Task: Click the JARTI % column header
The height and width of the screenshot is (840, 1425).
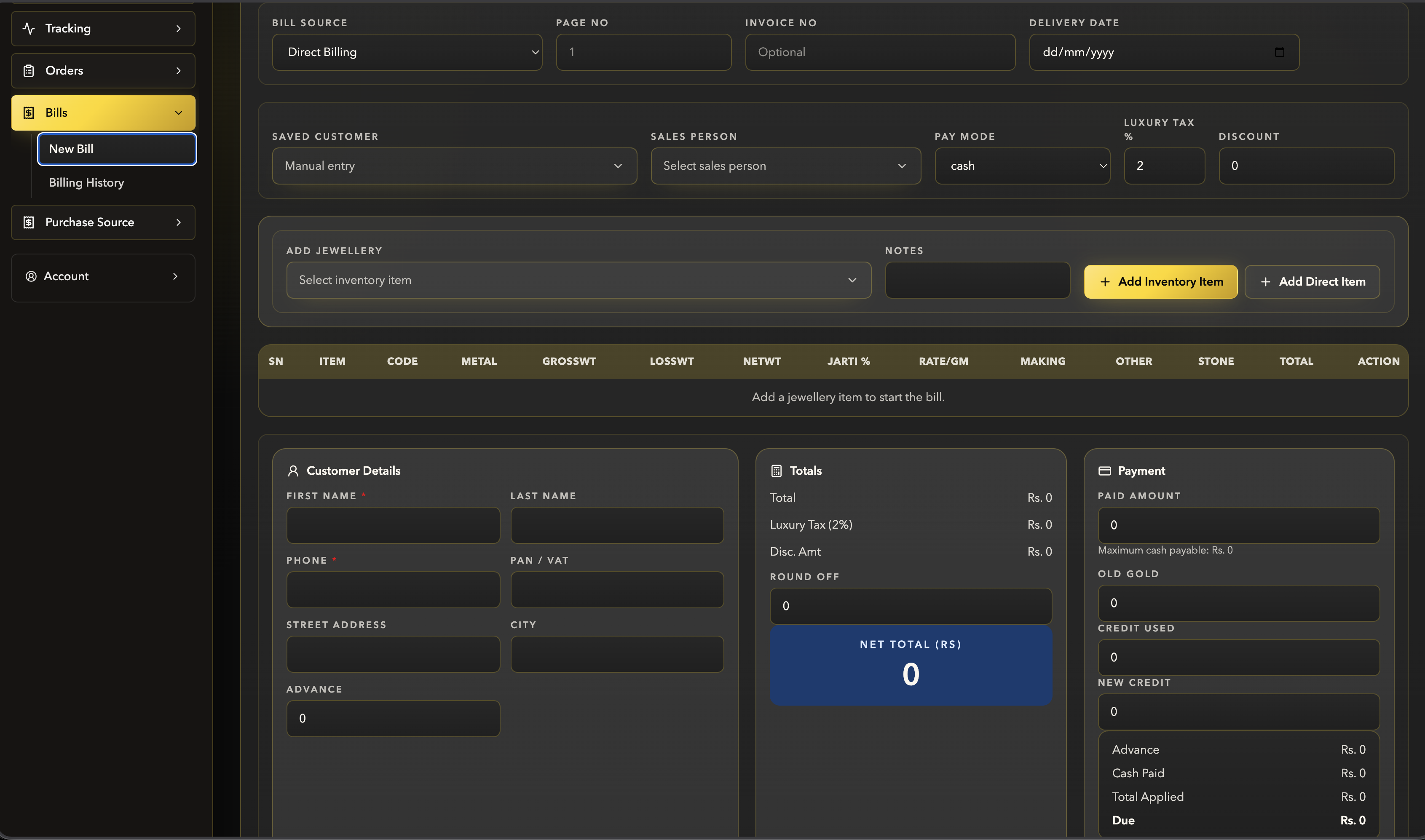Action: click(x=849, y=362)
